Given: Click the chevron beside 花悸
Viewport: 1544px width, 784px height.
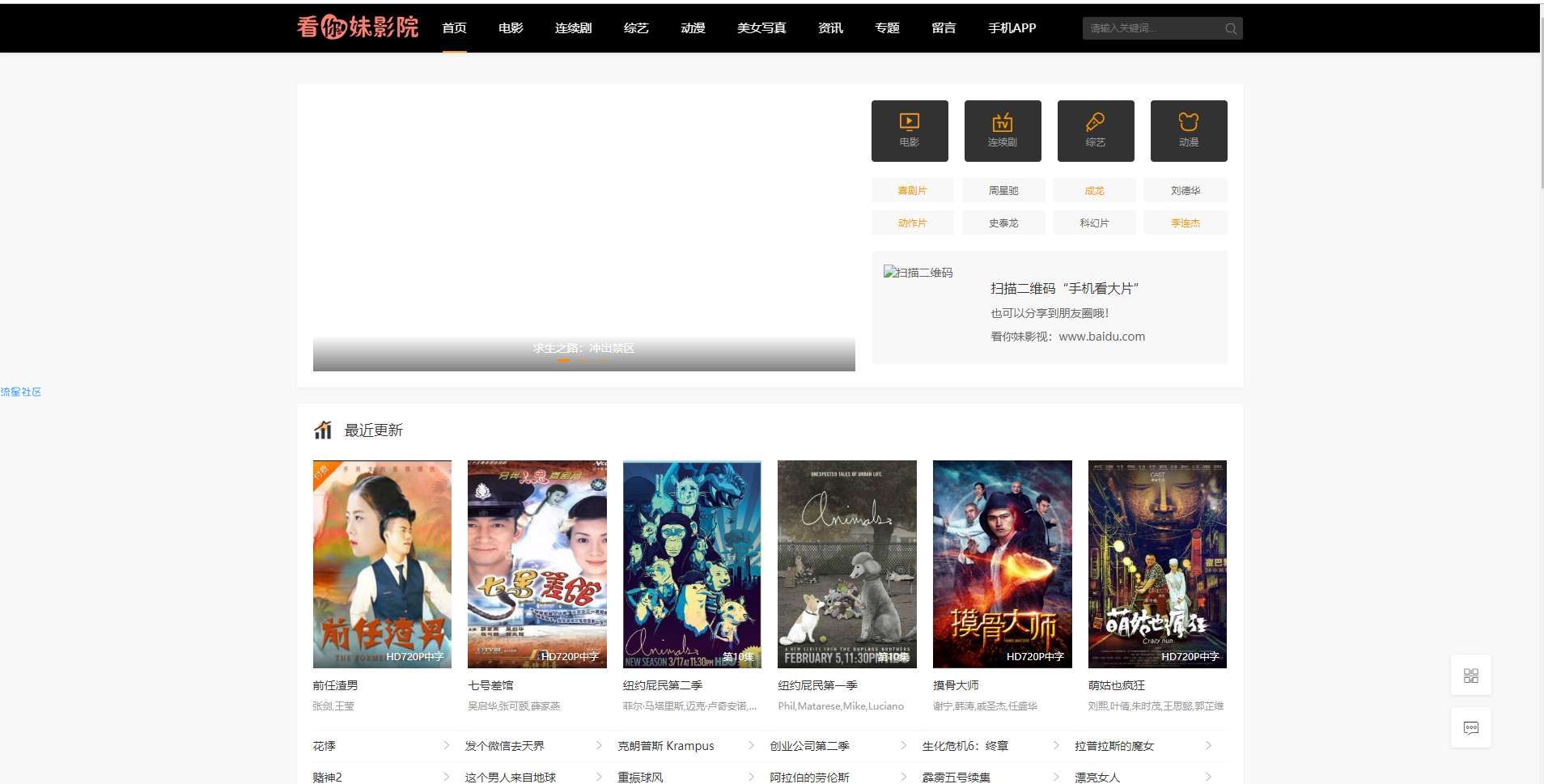Looking at the screenshot, I should (447, 745).
